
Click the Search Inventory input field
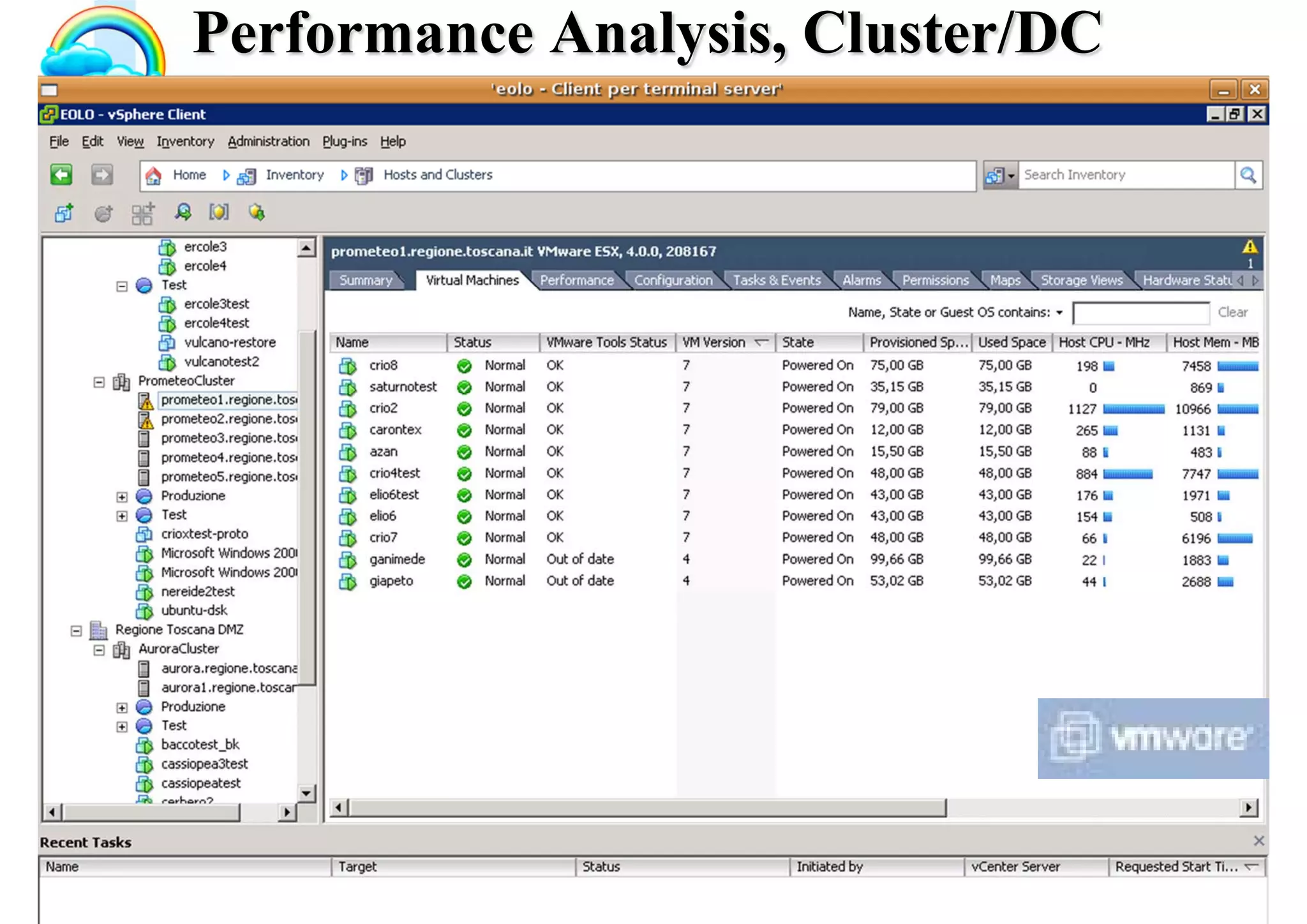tap(1126, 175)
